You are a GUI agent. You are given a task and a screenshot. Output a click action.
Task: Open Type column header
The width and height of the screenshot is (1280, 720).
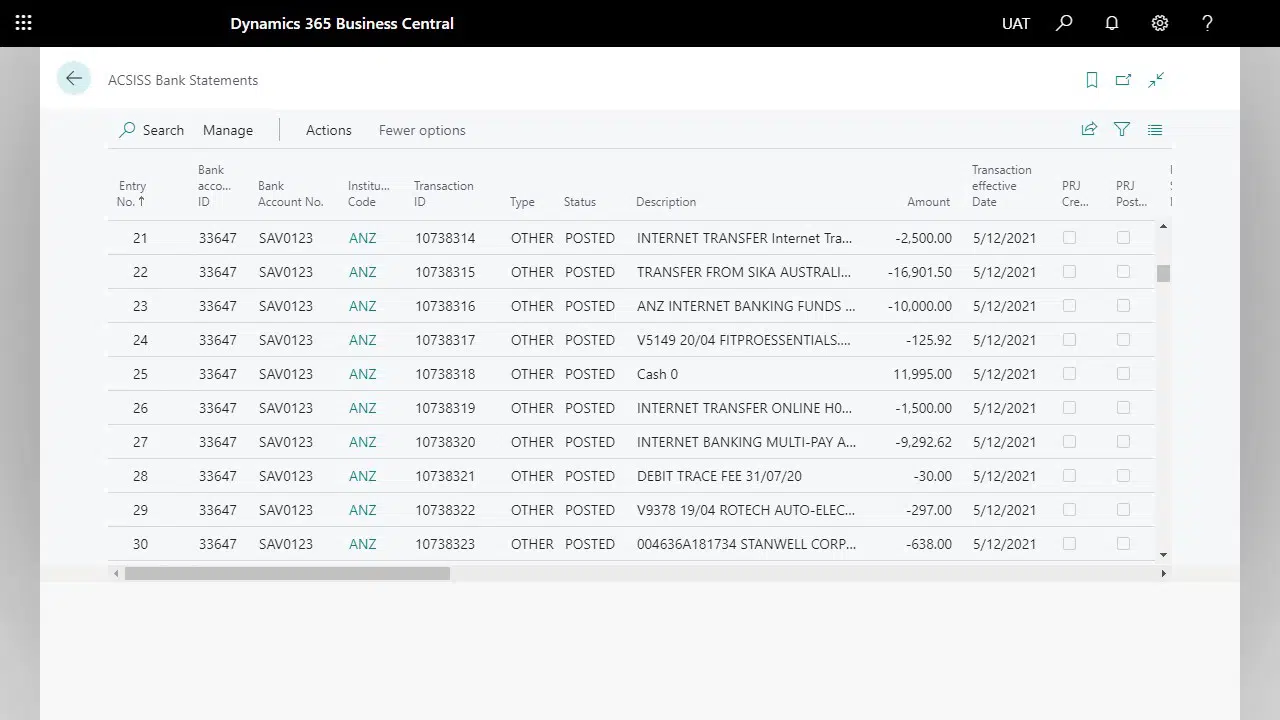click(522, 202)
